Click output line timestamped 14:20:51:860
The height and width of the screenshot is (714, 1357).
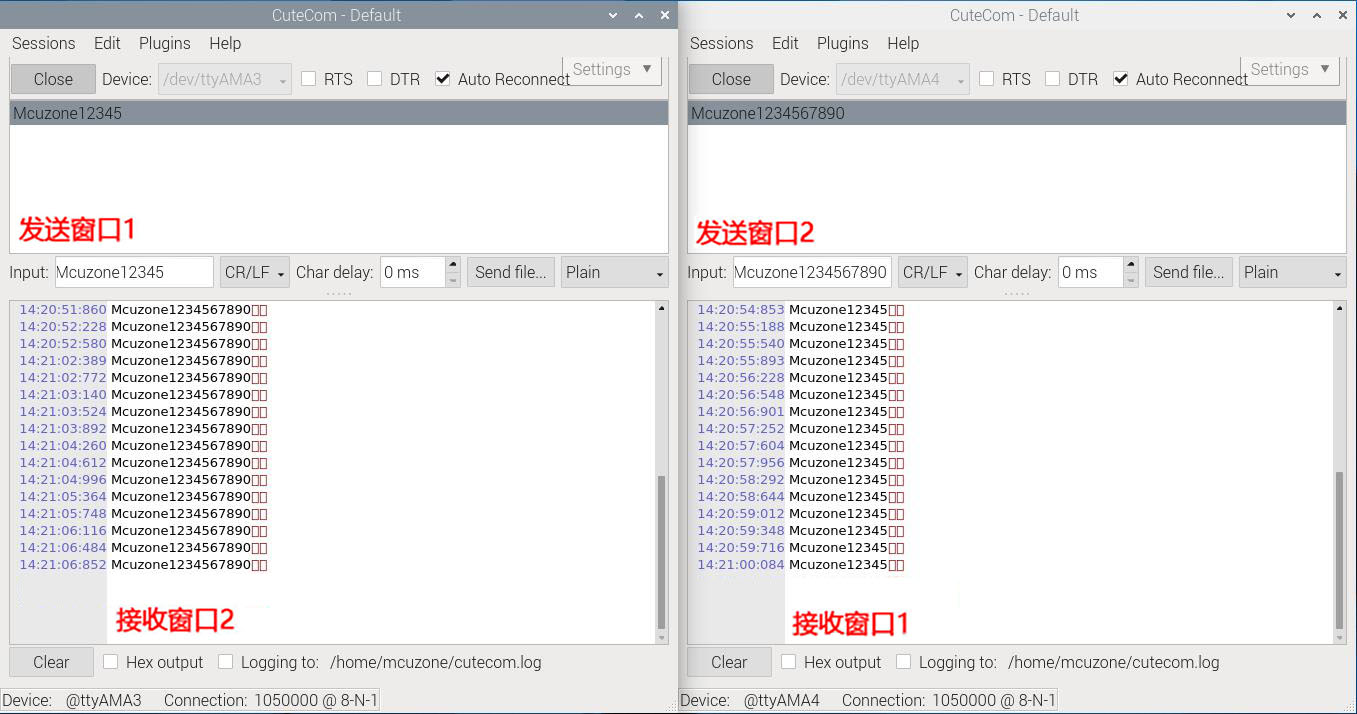[143, 310]
